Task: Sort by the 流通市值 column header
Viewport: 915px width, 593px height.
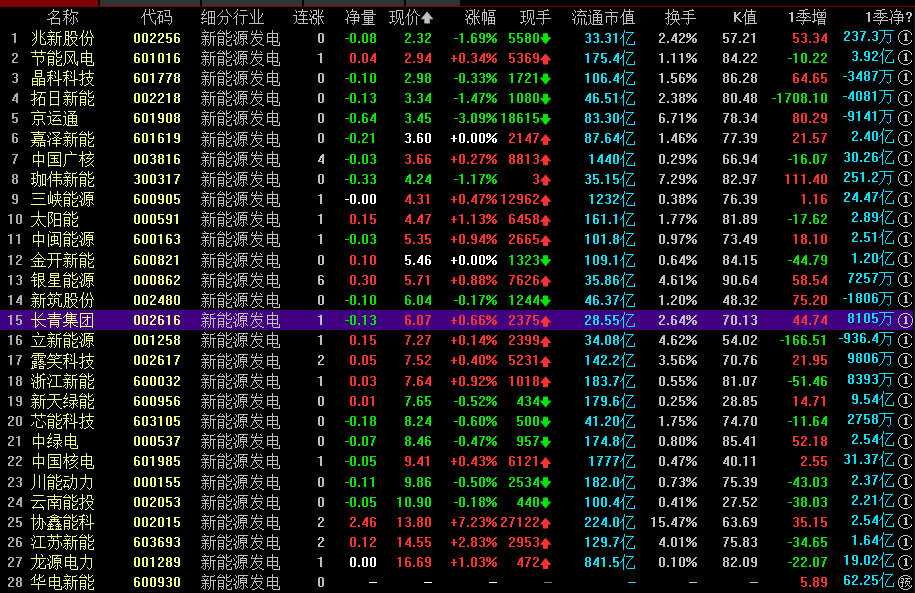Action: click(x=603, y=18)
